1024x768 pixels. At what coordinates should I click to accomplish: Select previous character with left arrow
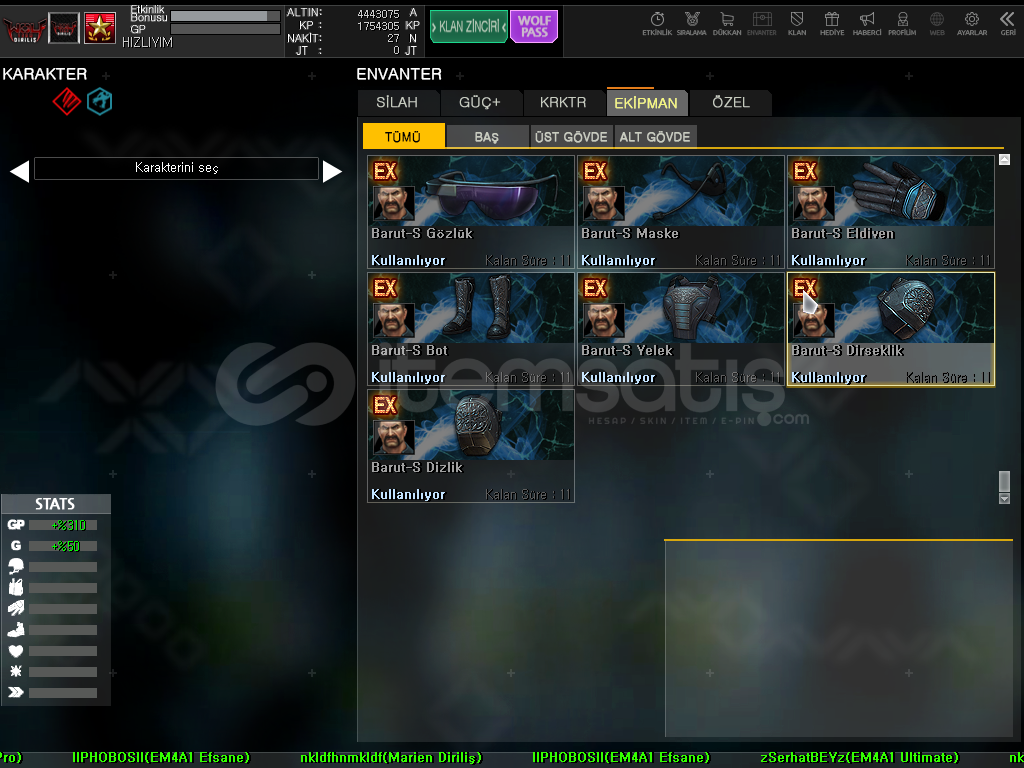coord(19,171)
